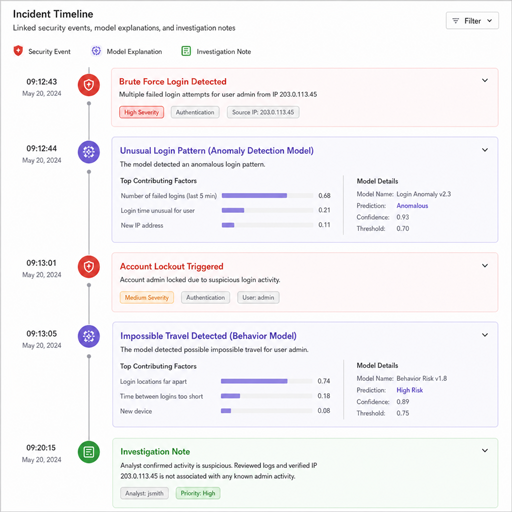Open Brute Force Login Detected title

[173, 82]
